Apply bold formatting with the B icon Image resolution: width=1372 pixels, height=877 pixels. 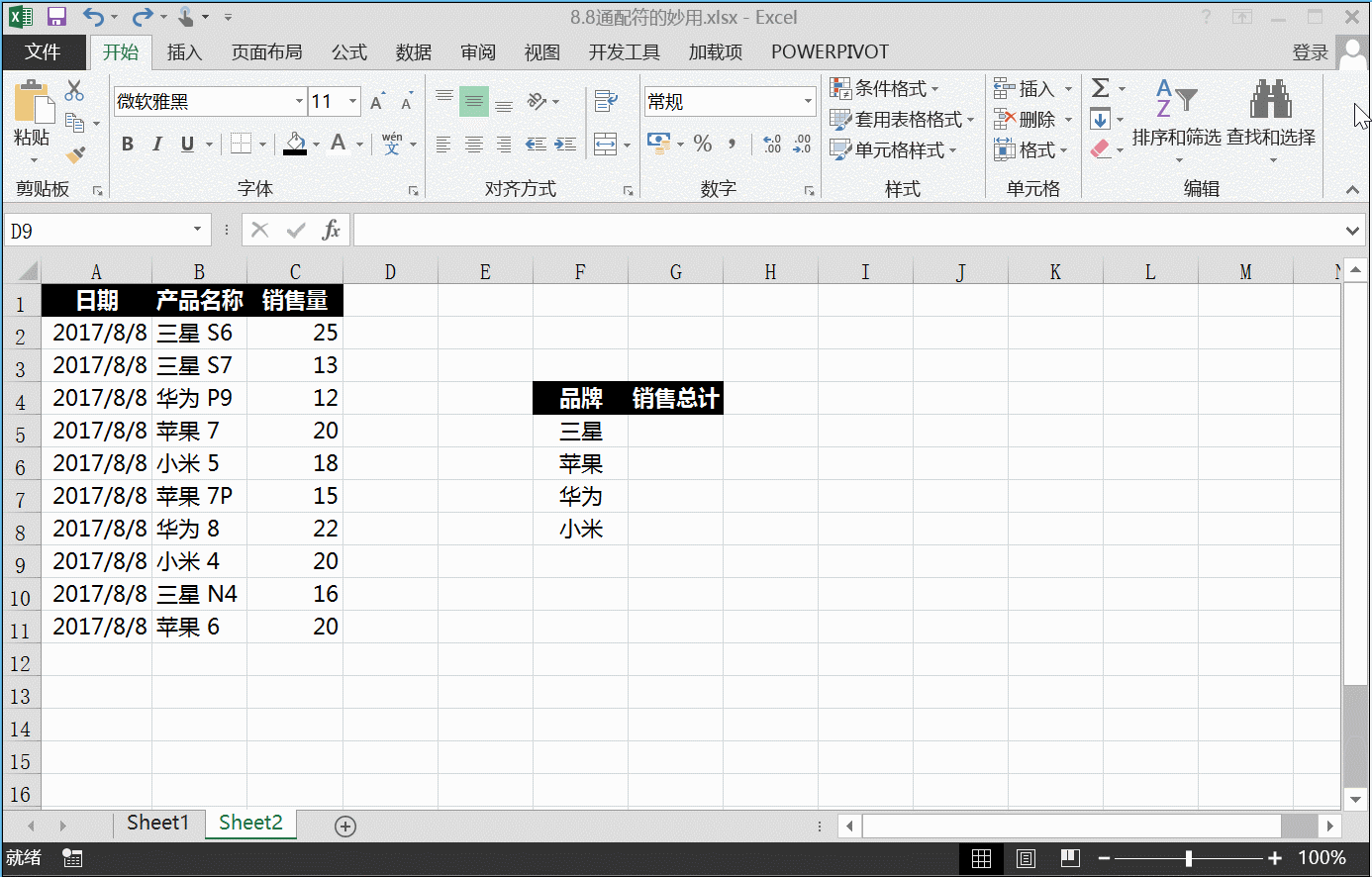[x=127, y=144]
